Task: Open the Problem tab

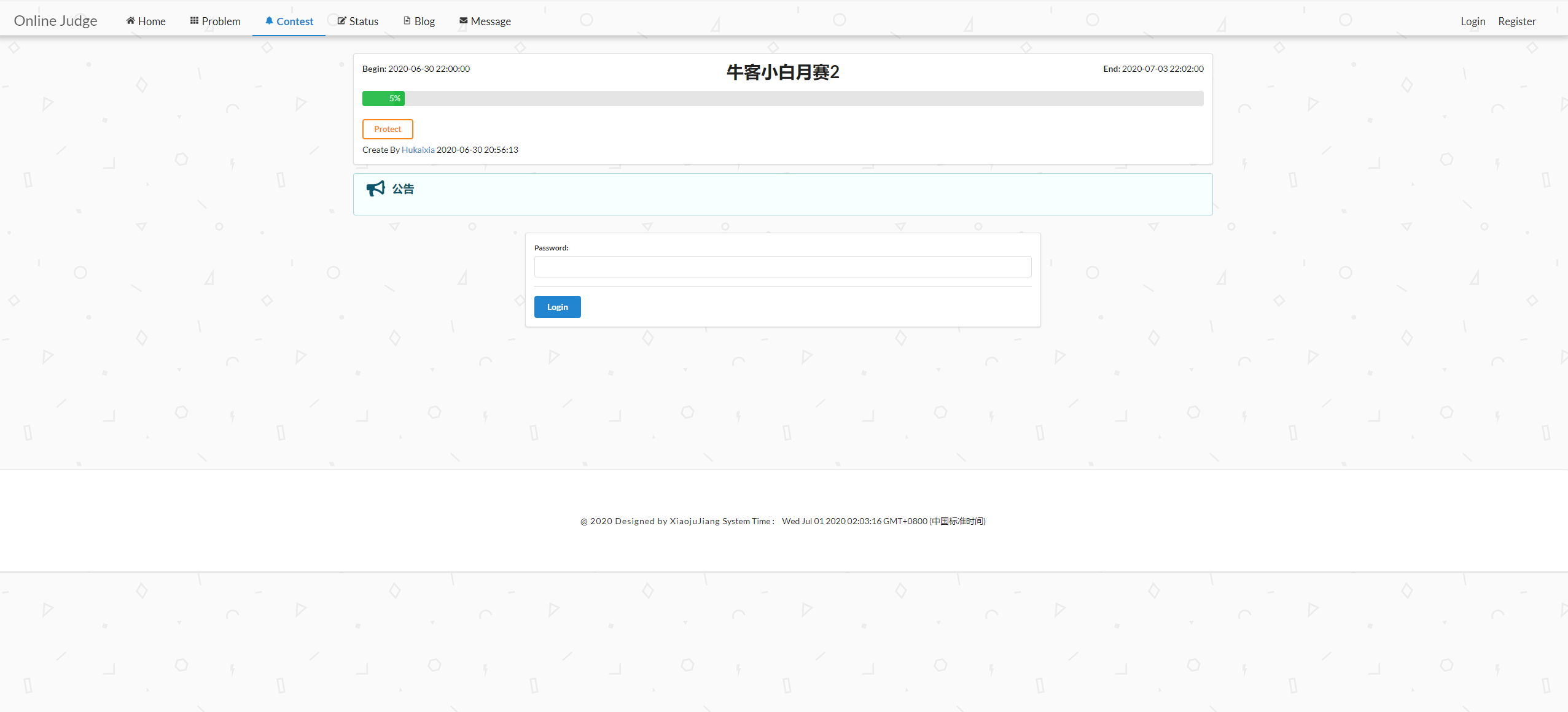Action: (x=220, y=20)
